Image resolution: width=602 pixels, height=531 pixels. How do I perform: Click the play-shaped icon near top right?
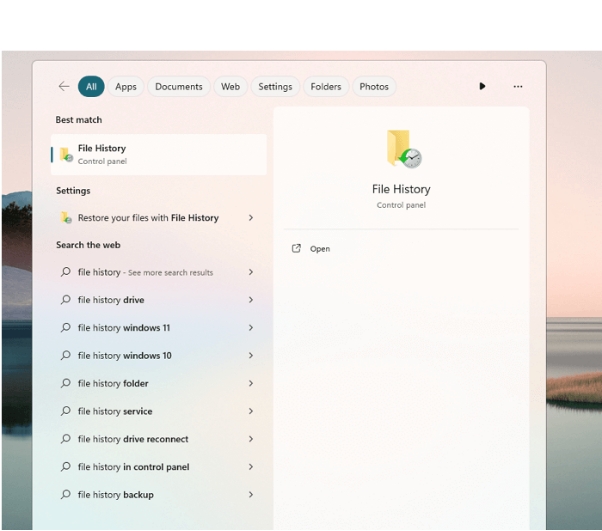pyautogui.click(x=482, y=86)
